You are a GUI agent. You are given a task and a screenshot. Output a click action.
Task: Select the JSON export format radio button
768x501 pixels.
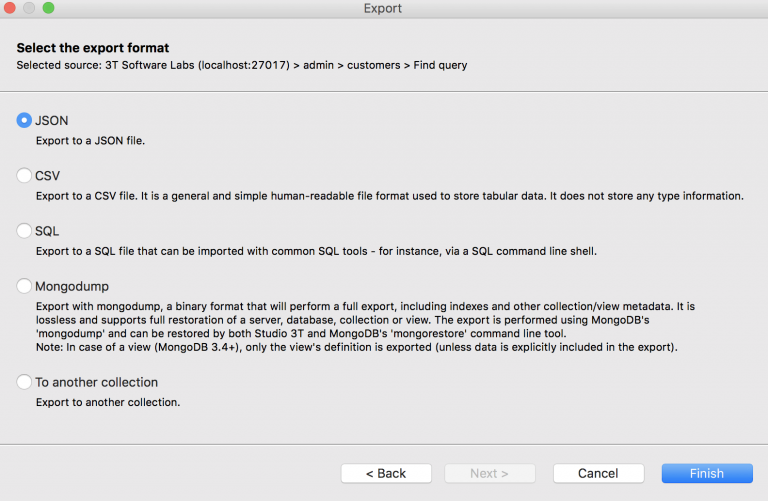[25, 120]
